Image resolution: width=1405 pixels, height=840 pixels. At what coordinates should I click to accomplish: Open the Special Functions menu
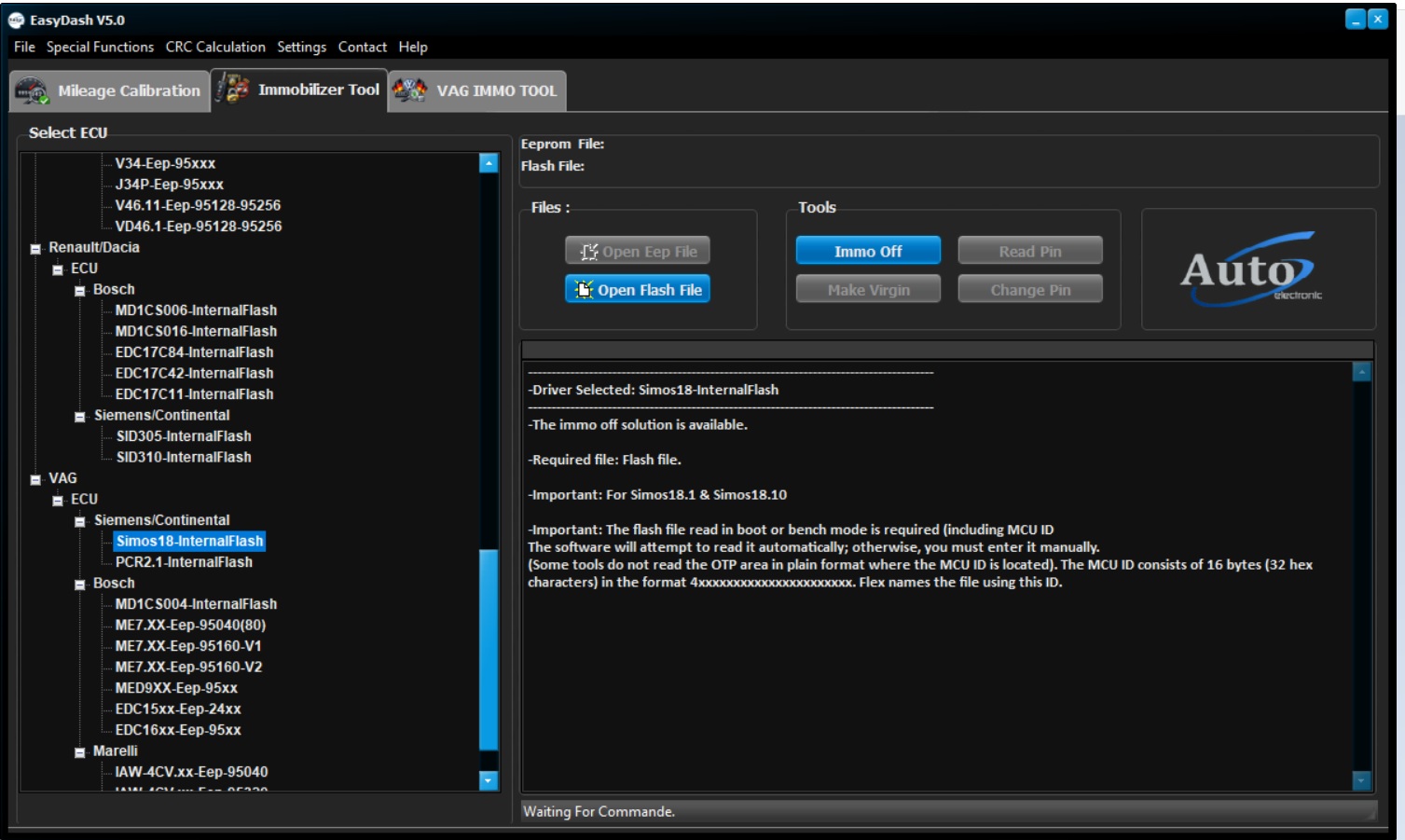pyautogui.click(x=100, y=47)
